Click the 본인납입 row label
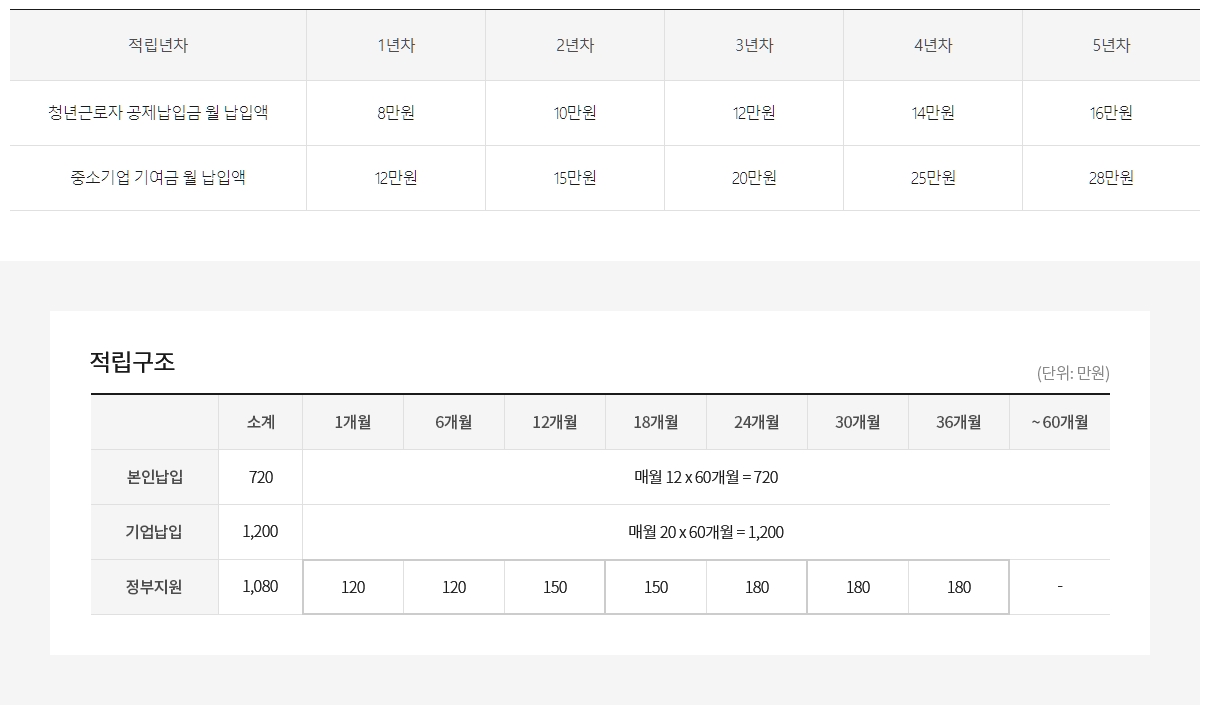Viewport: 1212px width, 716px height. tap(155, 477)
